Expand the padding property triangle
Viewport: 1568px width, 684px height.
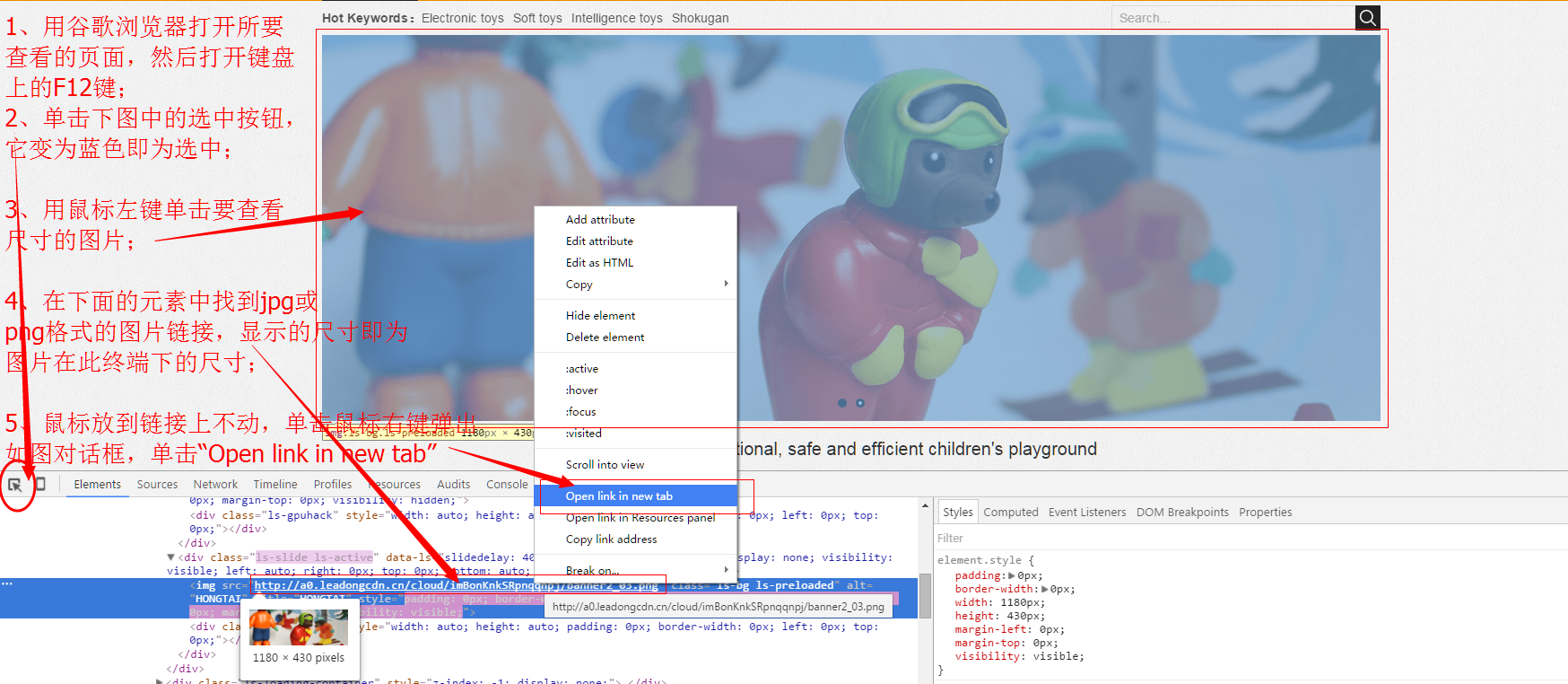[x=1012, y=575]
